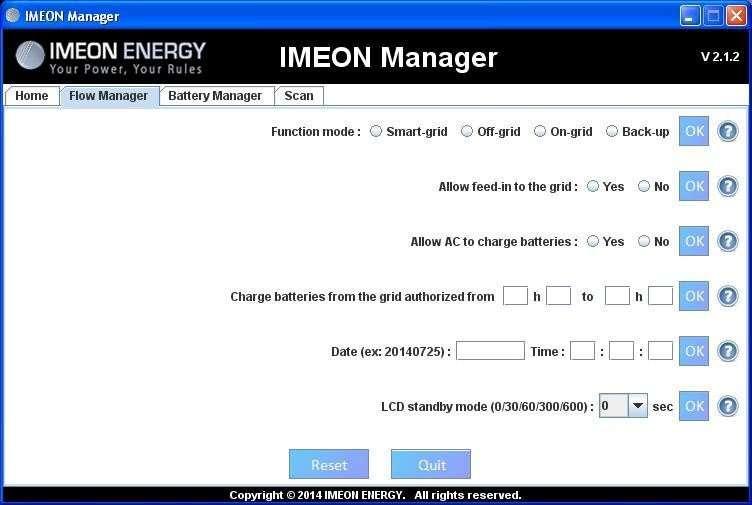Open help for grid charge authorized hours
The width and height of the screenshot is (752, 505).
coord(728,296)
